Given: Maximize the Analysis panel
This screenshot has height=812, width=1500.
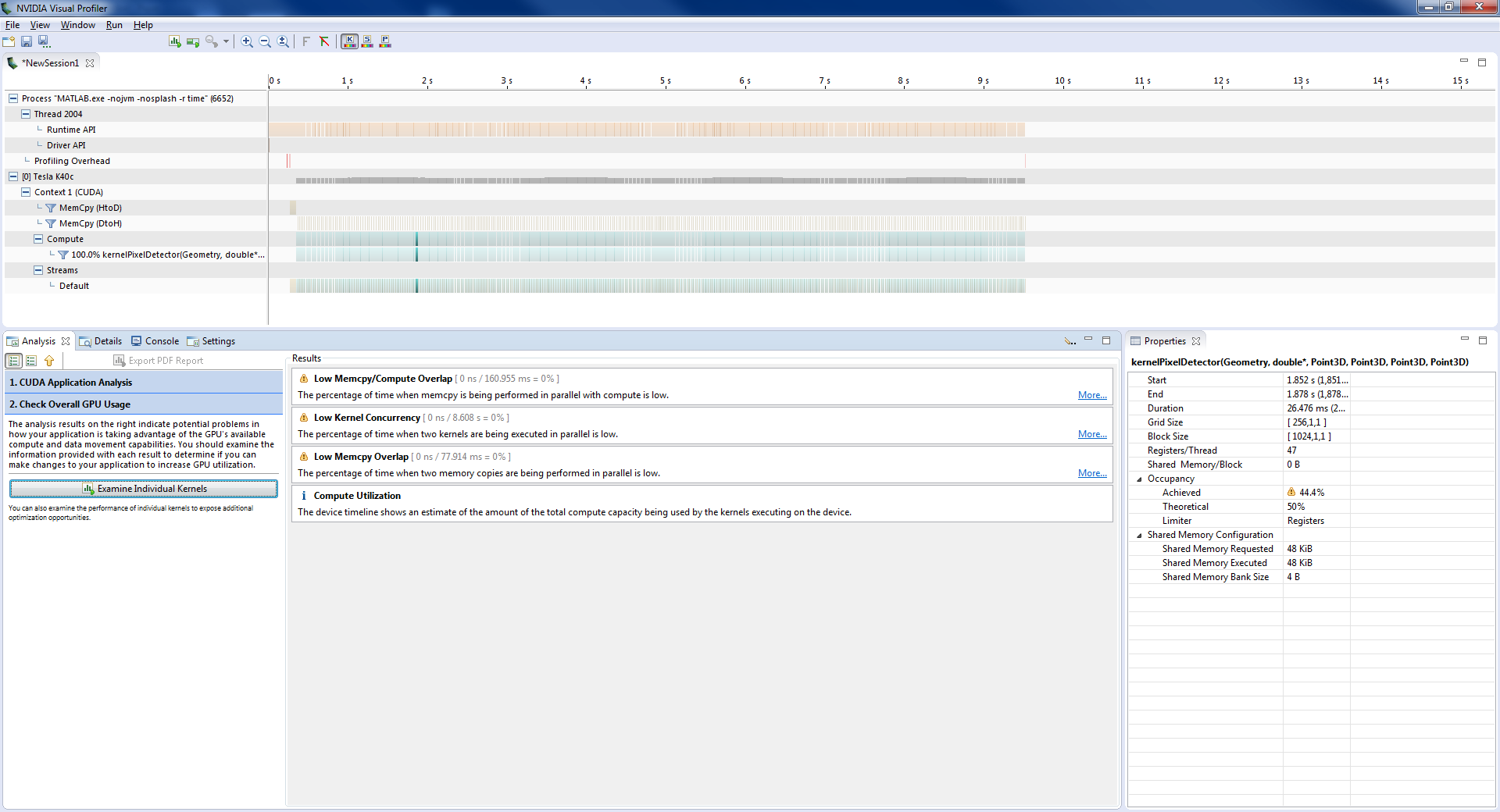Looking at the screenshot, I should [x=1106, y=340].
